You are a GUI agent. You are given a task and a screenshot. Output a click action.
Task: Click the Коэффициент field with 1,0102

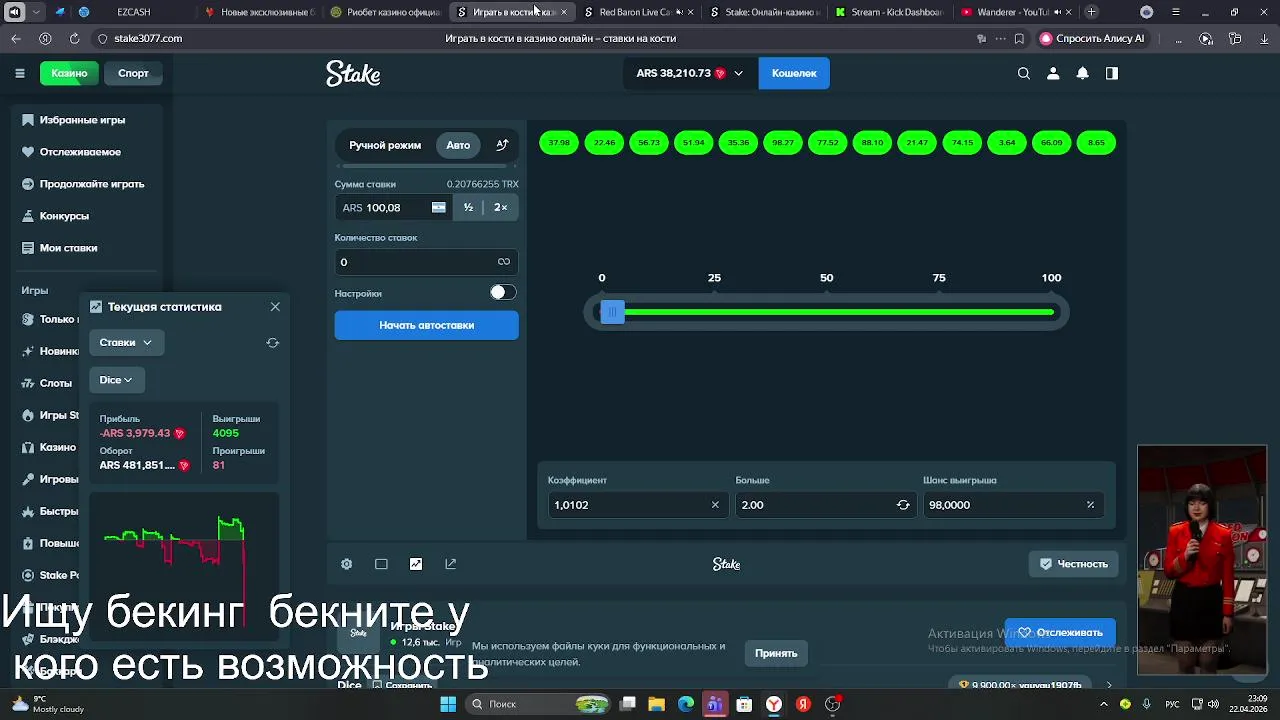(x=636, y=505)
